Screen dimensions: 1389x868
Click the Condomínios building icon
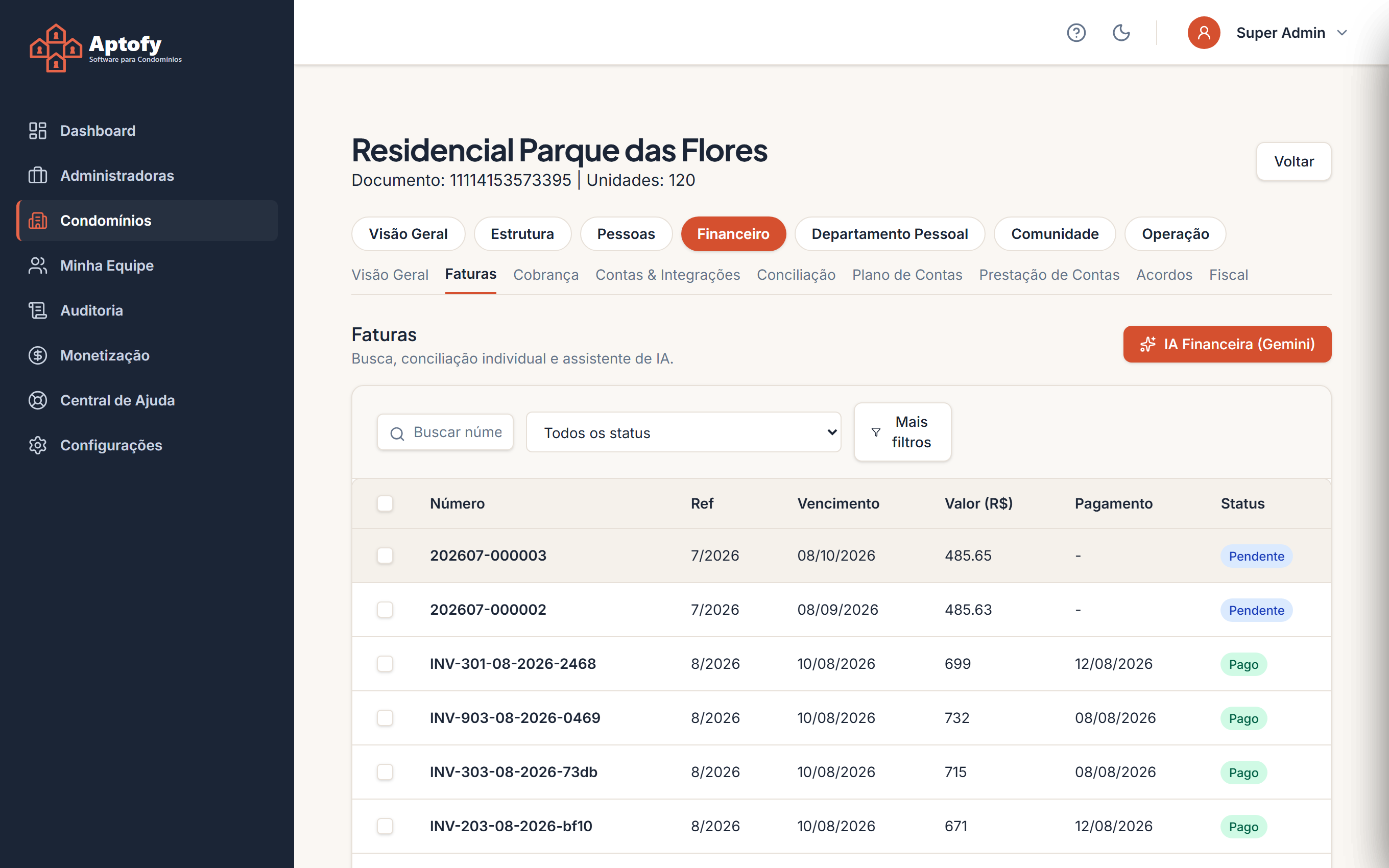[x=38, y=221]
